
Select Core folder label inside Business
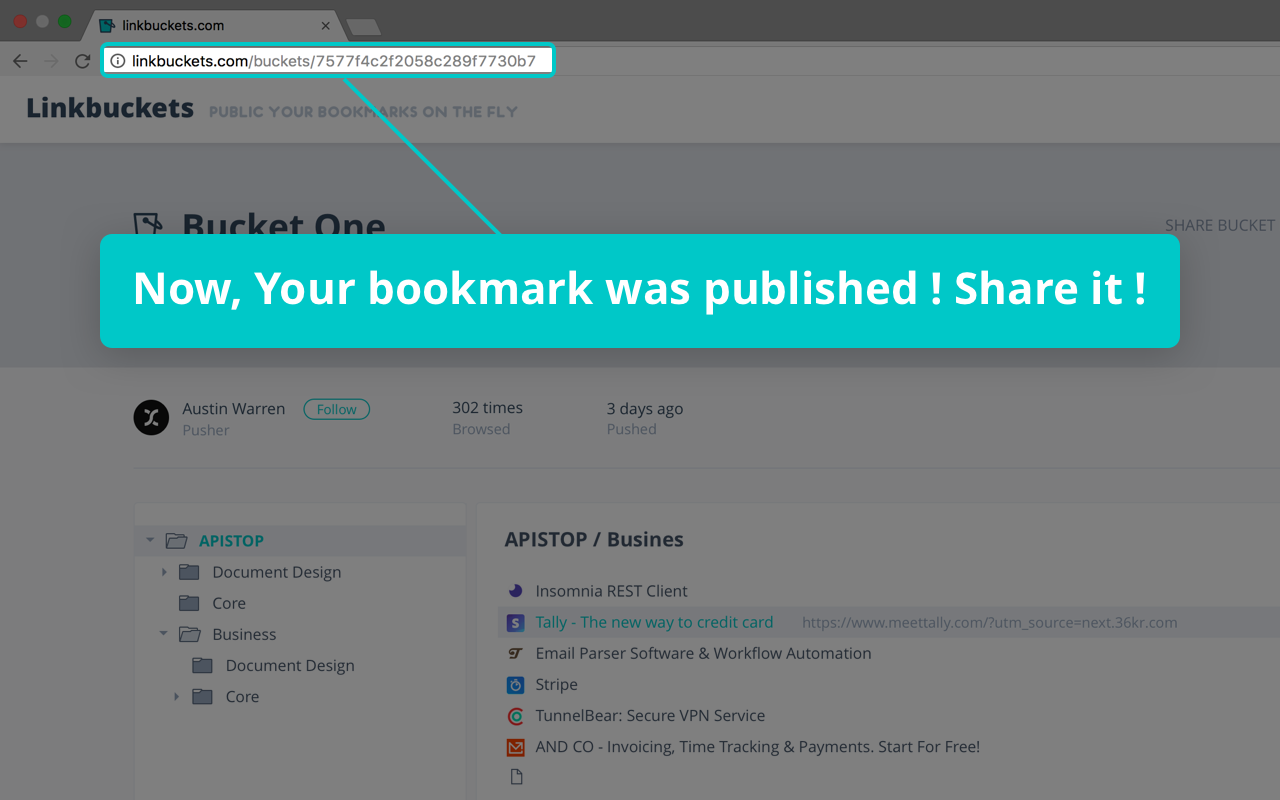[x=242, y=696]
